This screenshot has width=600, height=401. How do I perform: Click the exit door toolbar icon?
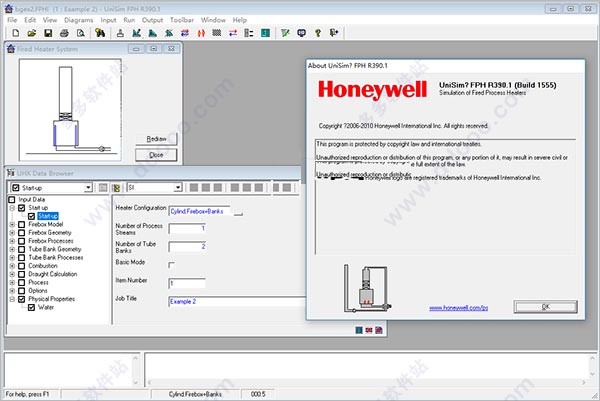pyautogui.click(x=334, y=33)
